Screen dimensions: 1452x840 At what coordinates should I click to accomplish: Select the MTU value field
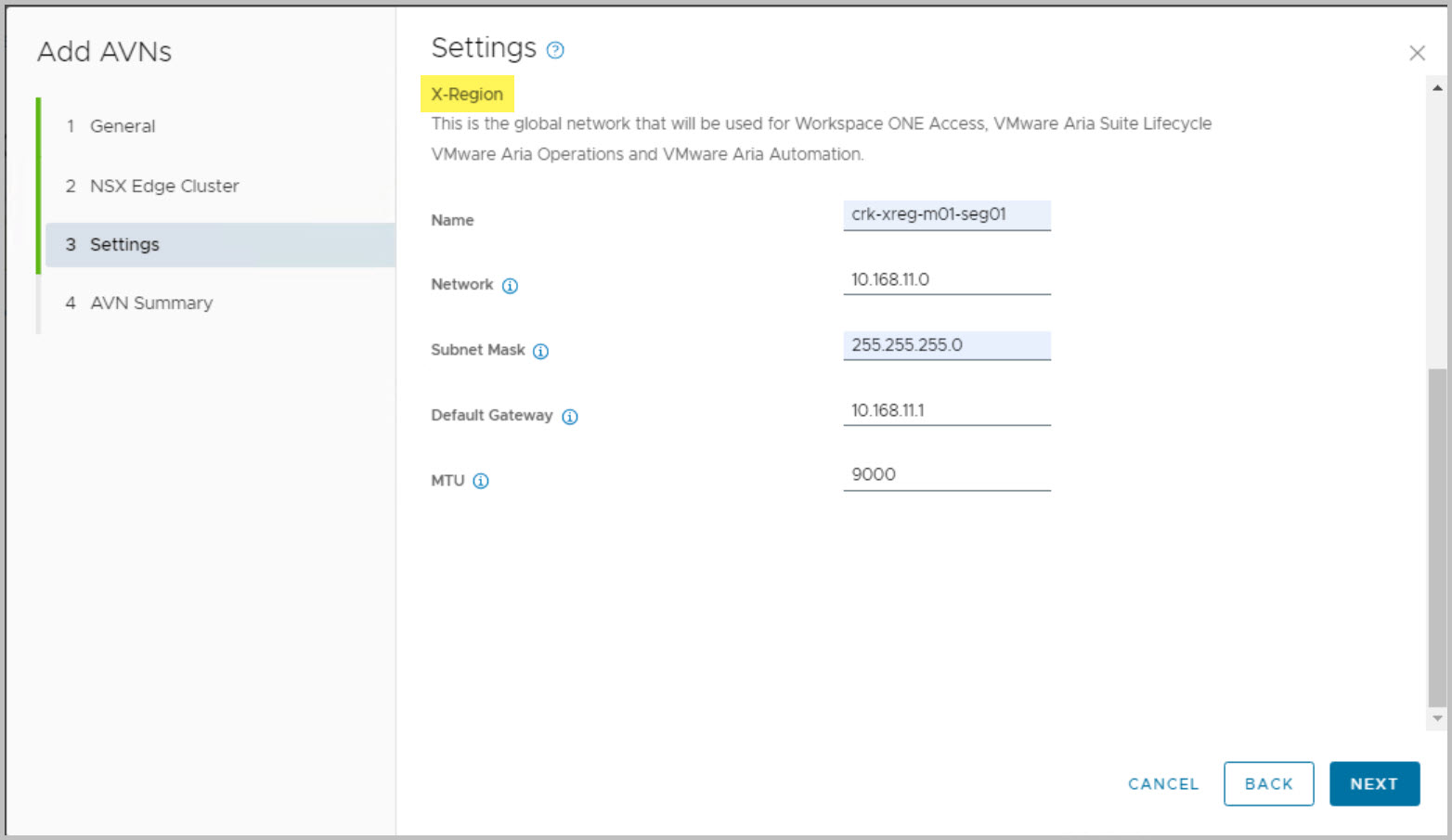tap(946, 474)
